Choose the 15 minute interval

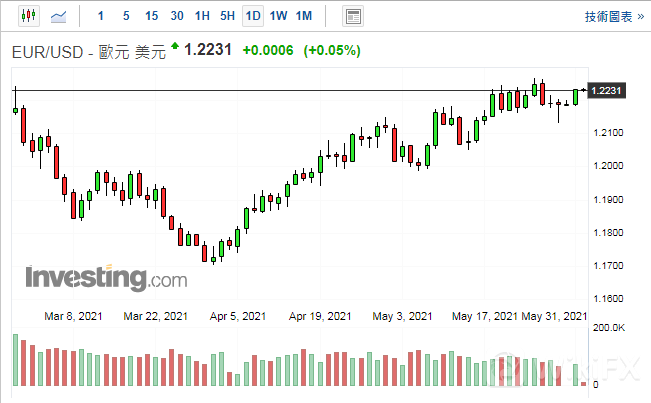click(151, 16)
